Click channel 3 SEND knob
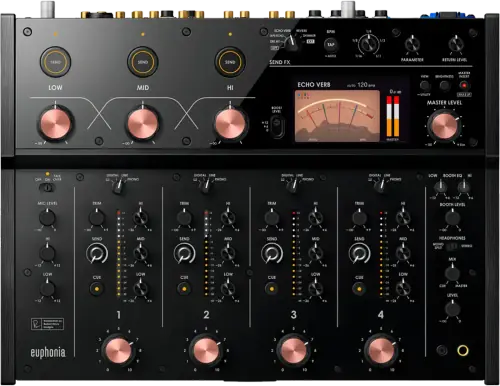Image resolution: width=500 pixels, height=386 pixels. (272, 254)
